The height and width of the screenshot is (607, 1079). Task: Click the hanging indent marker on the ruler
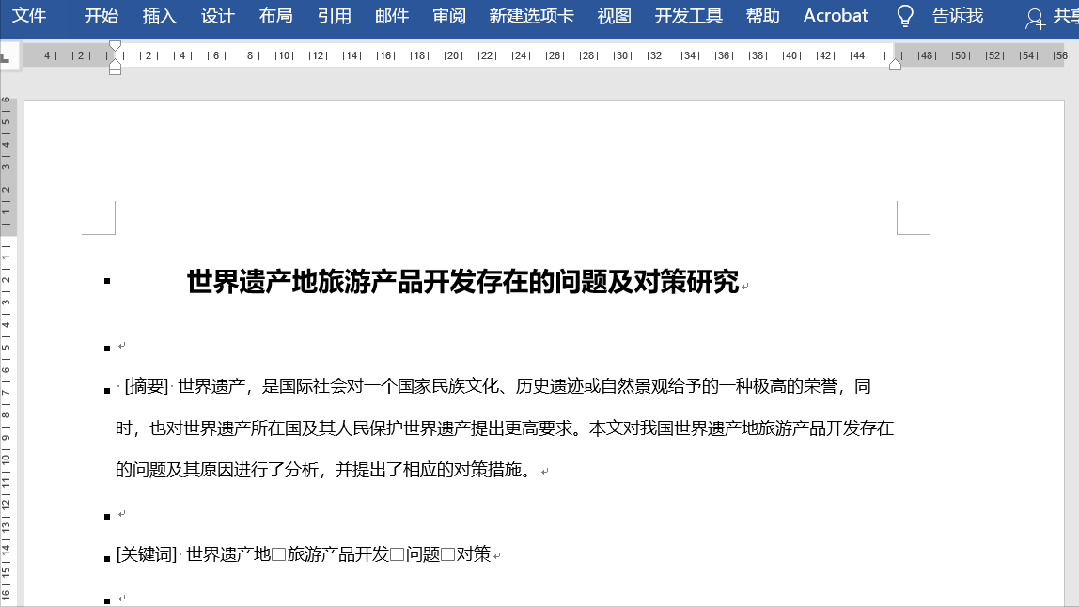115,64
